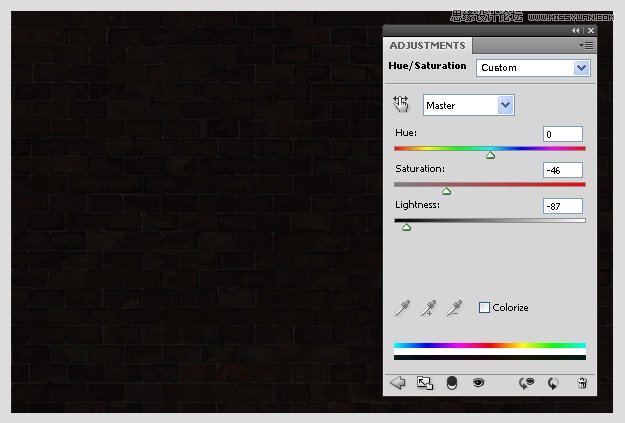Open the Adjustments panel options menu

tap(586, 45)
